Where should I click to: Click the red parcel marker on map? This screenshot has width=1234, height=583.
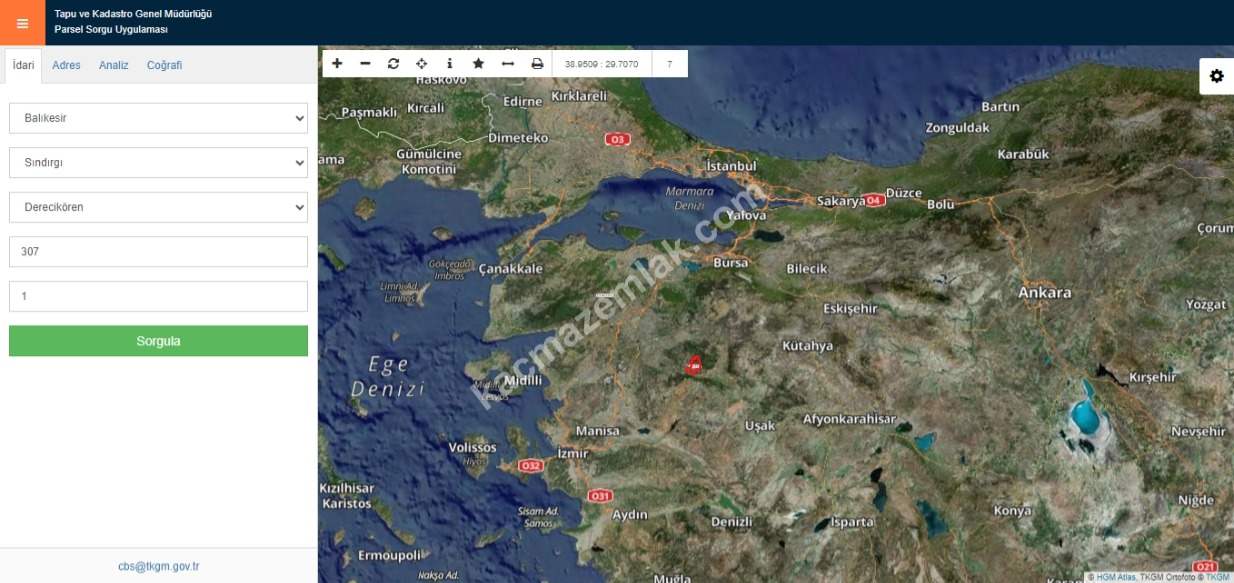pos(695,366)
